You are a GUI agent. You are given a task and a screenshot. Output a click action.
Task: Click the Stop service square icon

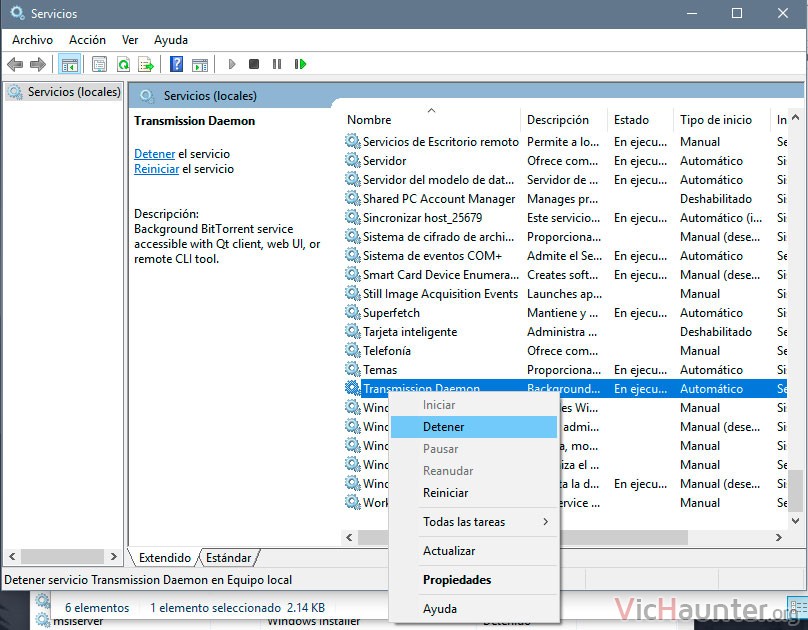click(x=254, y=64)
